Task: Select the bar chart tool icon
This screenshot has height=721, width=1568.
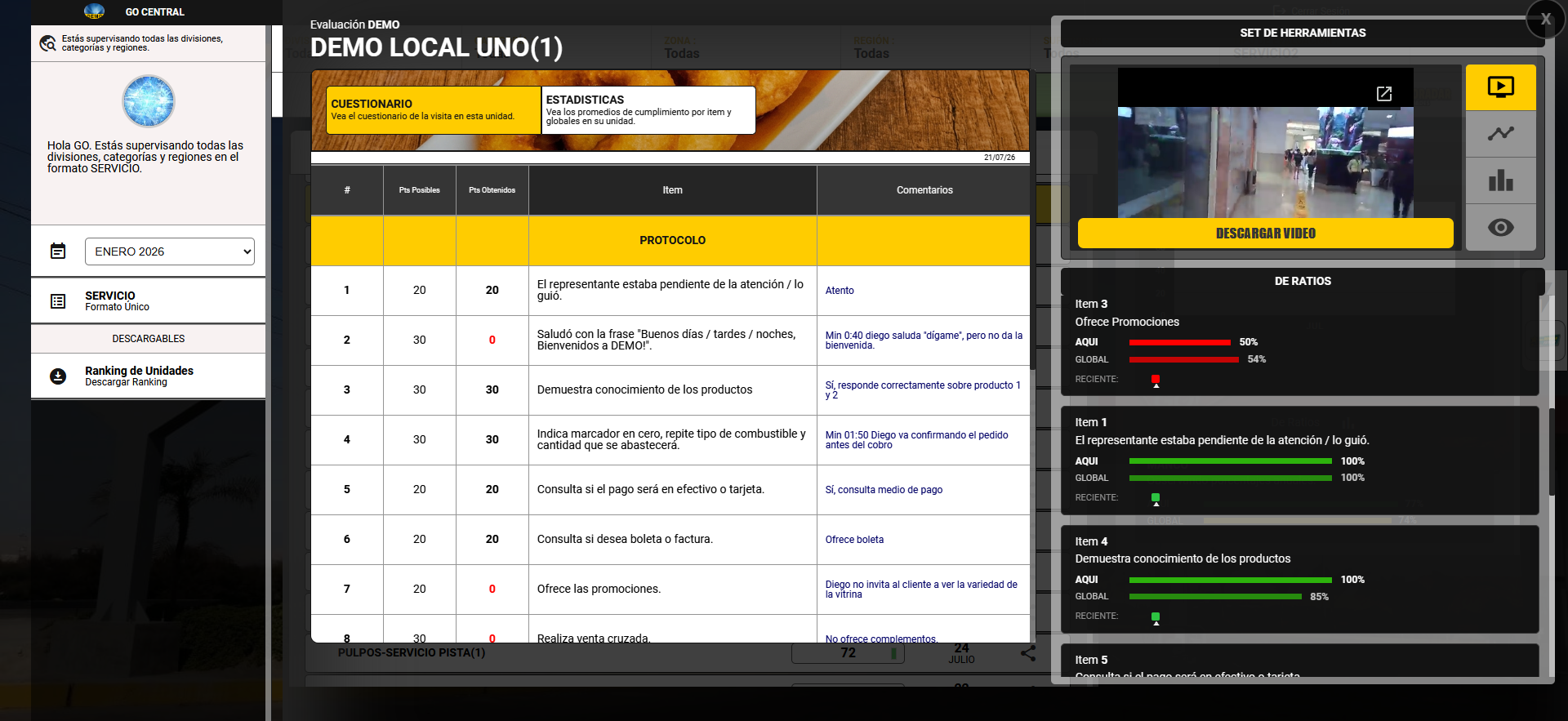Action: pyautogui.click(x=1501, y=180)
